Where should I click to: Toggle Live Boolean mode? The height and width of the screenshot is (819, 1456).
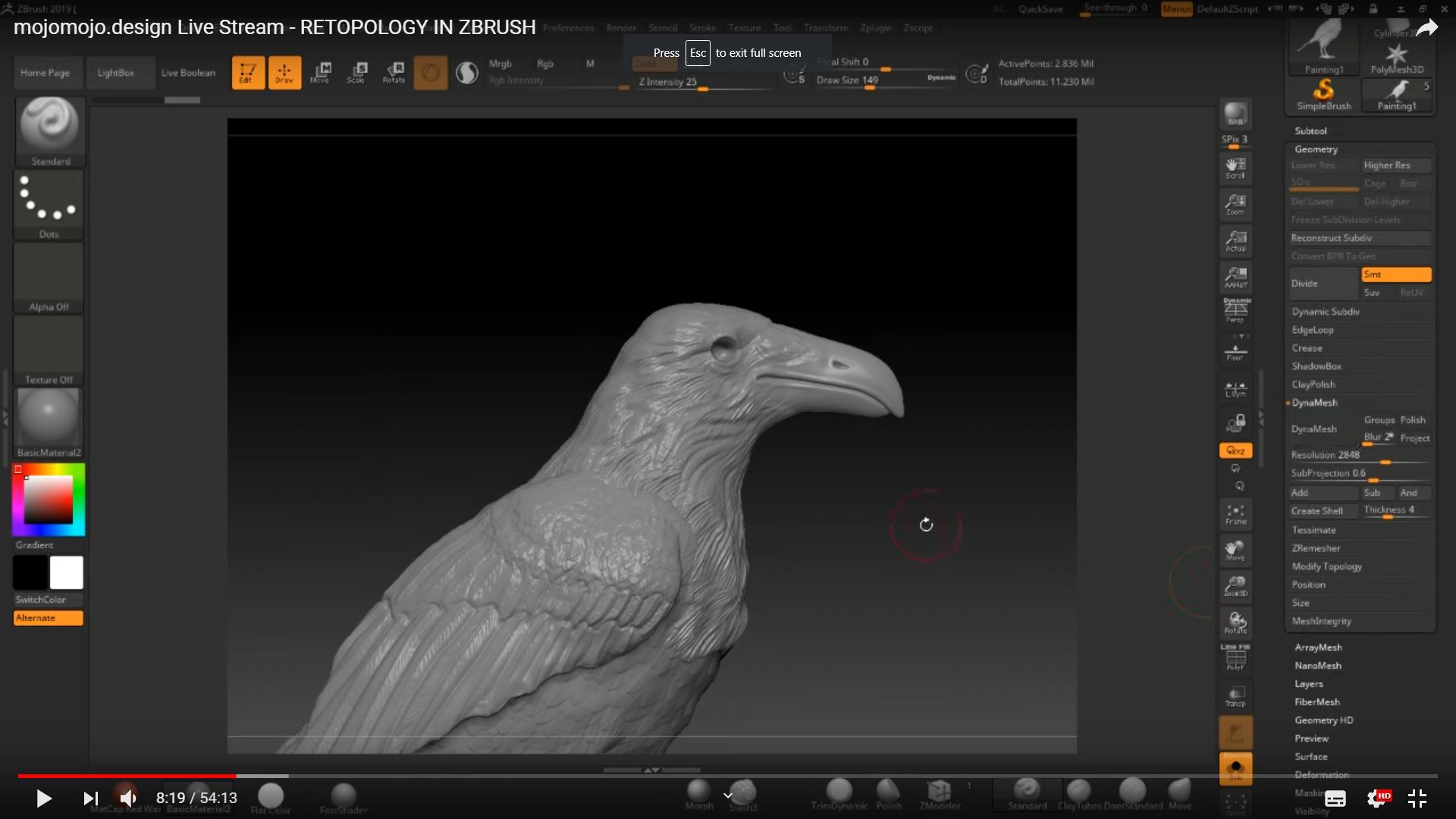[x=188, y=73]
